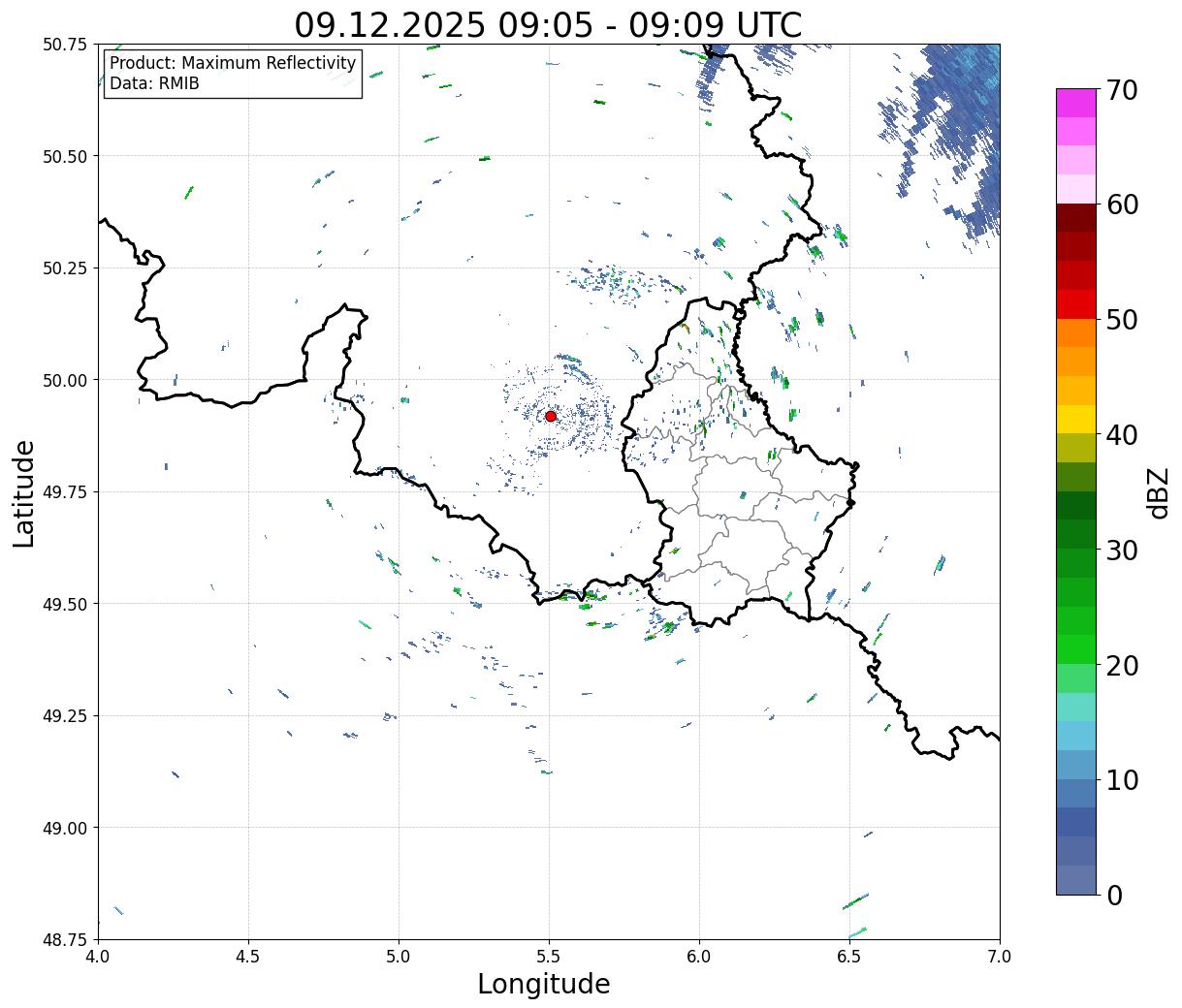Screen dimensions: 1182x1008
Task: Click the longitude tick label 6.5
Action: click(849, 956)
